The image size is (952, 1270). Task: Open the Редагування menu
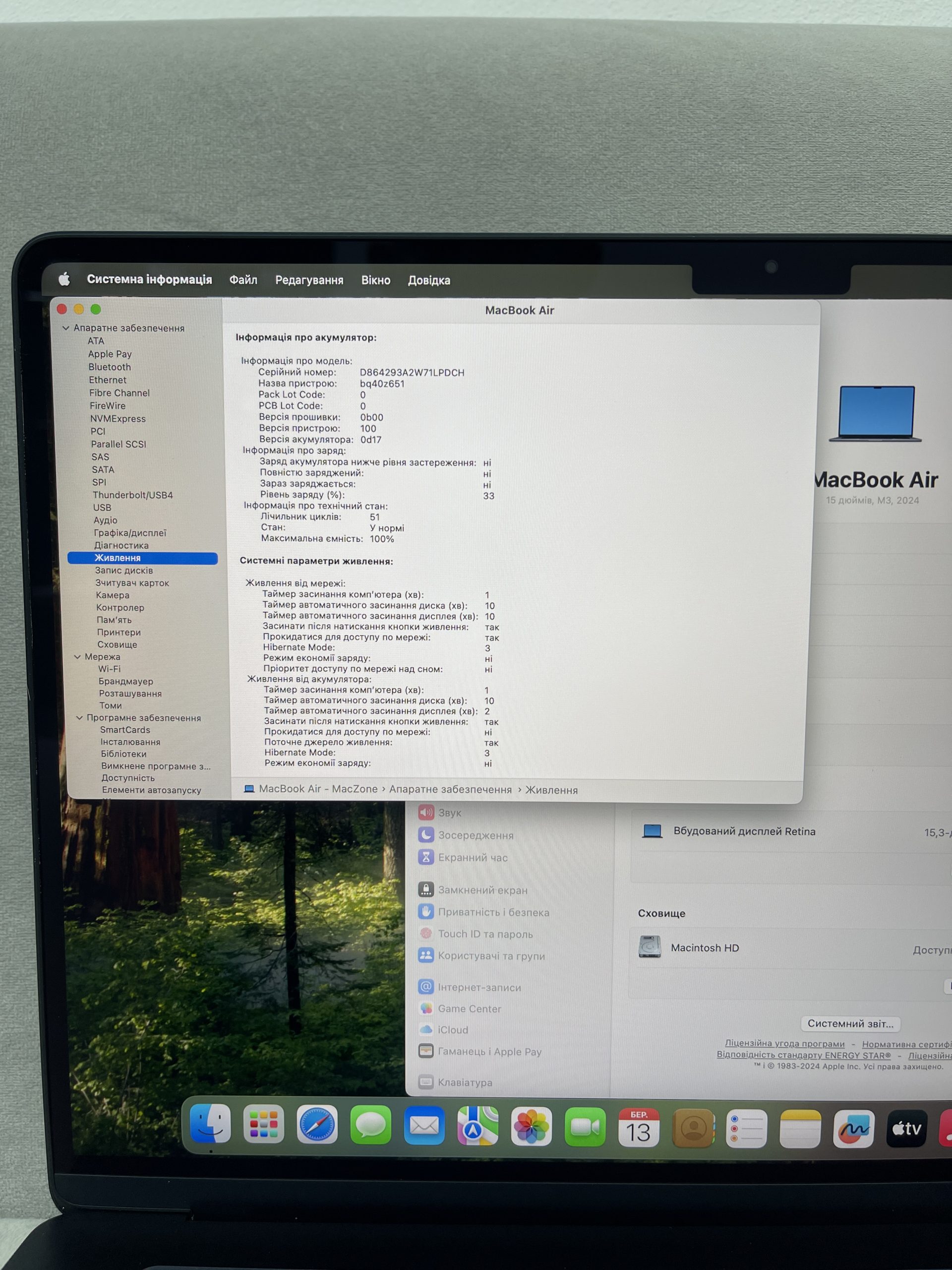pyautogui.click(x=309, y=280)
